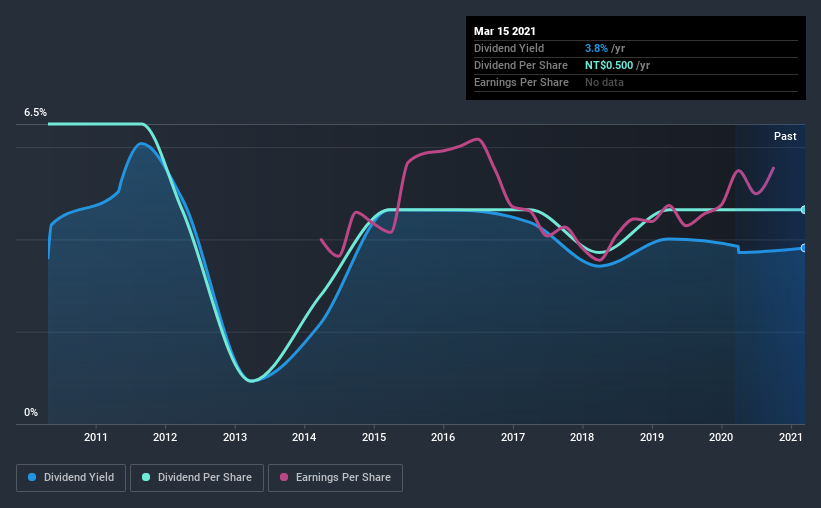Select the Dividend Yield endpoint marker

804,248
